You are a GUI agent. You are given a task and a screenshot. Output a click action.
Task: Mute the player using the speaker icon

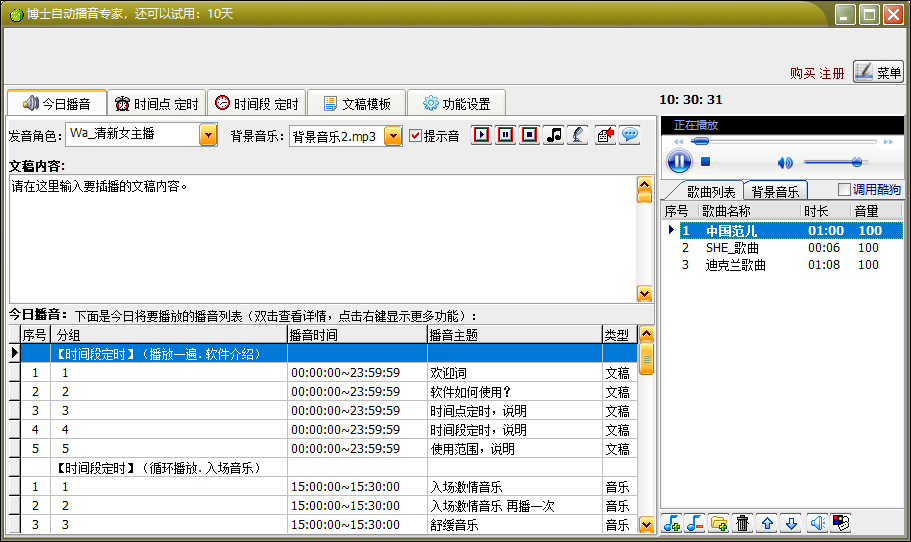tap(785, 162)
